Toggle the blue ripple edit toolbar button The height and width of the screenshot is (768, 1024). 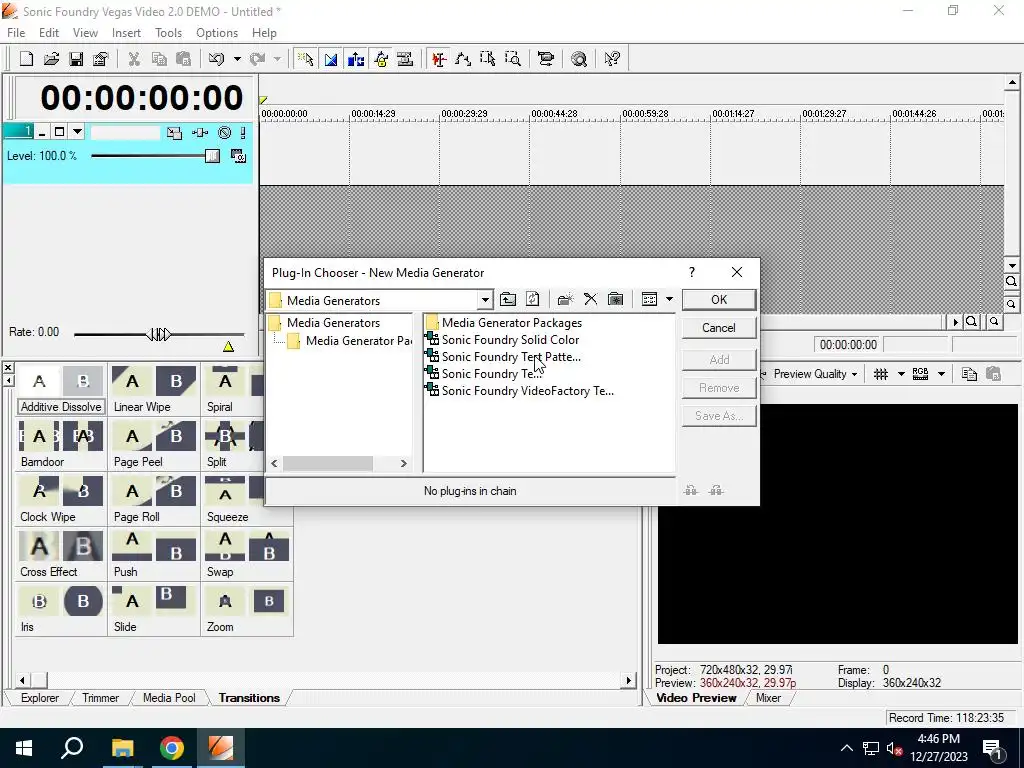(356, 59)
